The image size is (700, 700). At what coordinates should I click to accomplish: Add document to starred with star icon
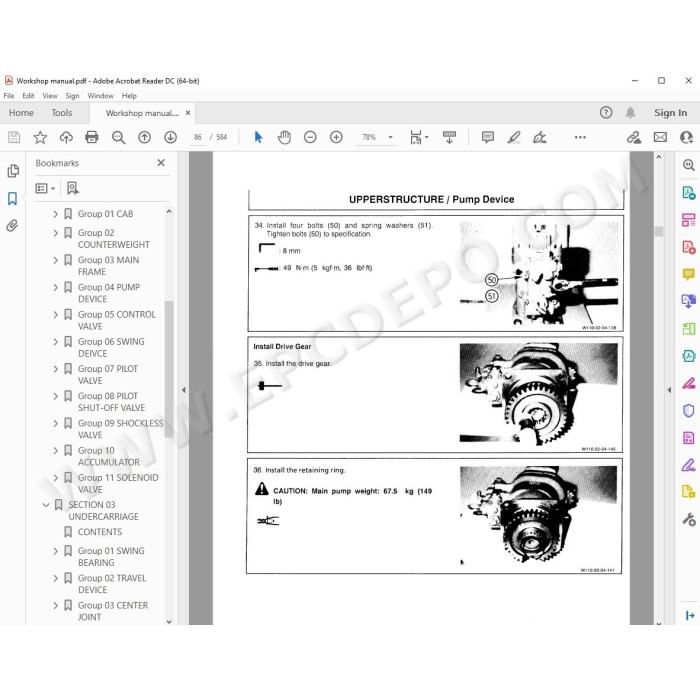click(x=40, y=137)
